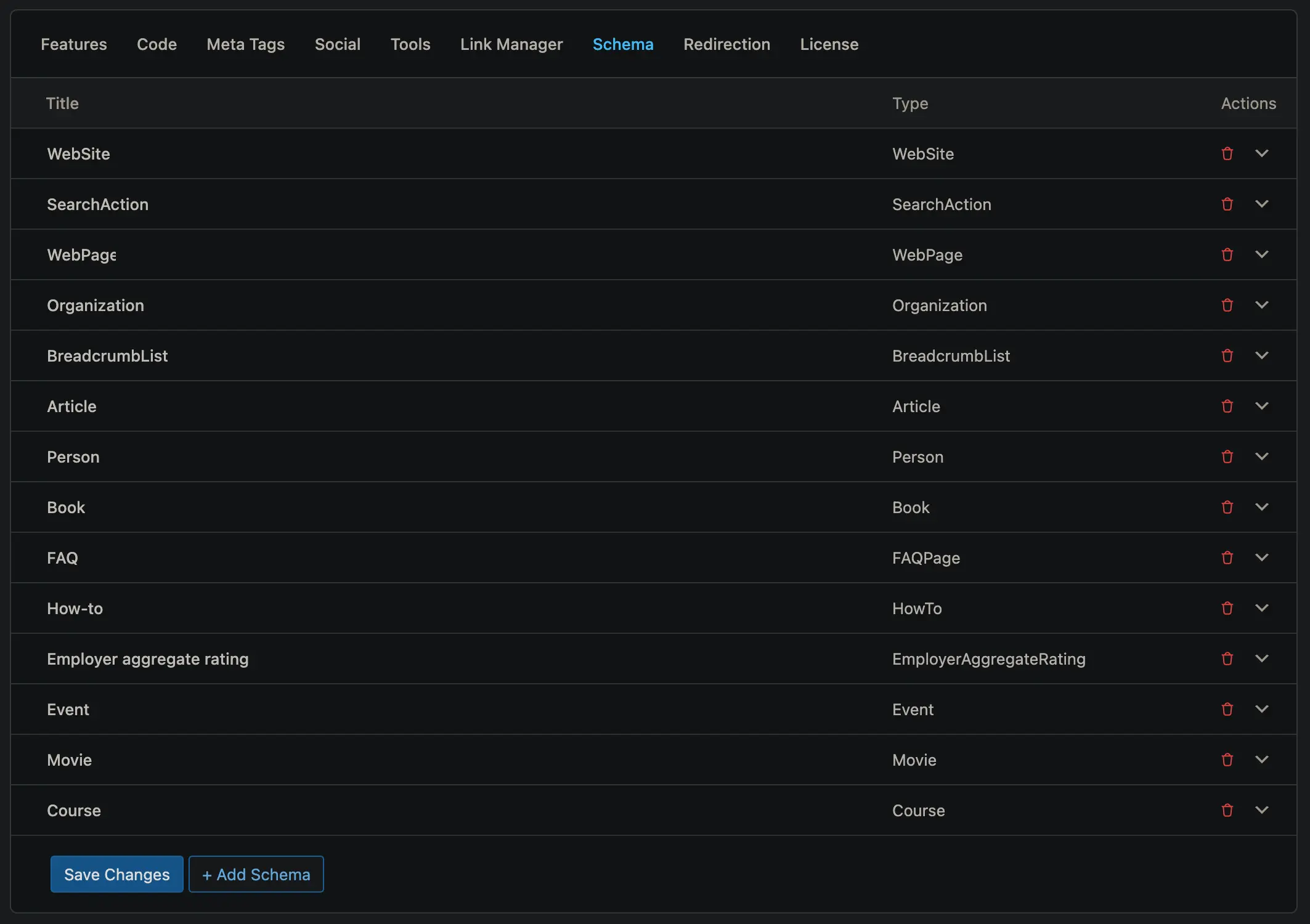Delete the Article schema via trash icon

click(x=1227, y=406)
